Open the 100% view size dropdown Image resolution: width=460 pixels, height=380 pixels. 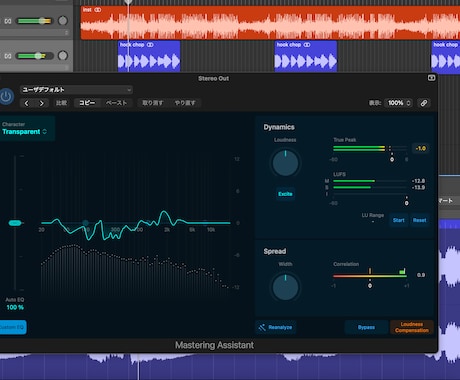399,103
